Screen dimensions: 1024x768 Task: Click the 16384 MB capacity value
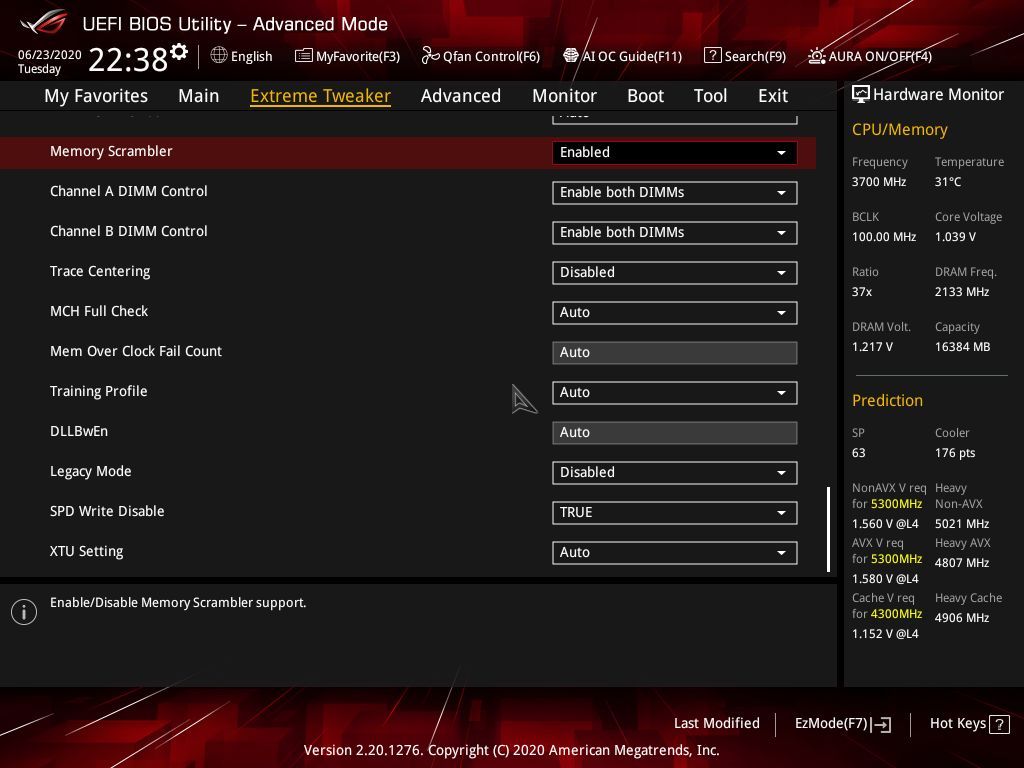(963, 347)
